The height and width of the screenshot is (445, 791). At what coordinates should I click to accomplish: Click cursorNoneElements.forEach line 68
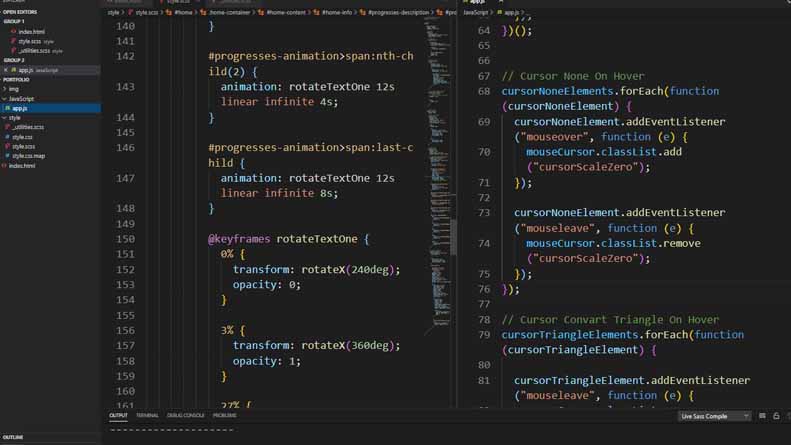610,91
